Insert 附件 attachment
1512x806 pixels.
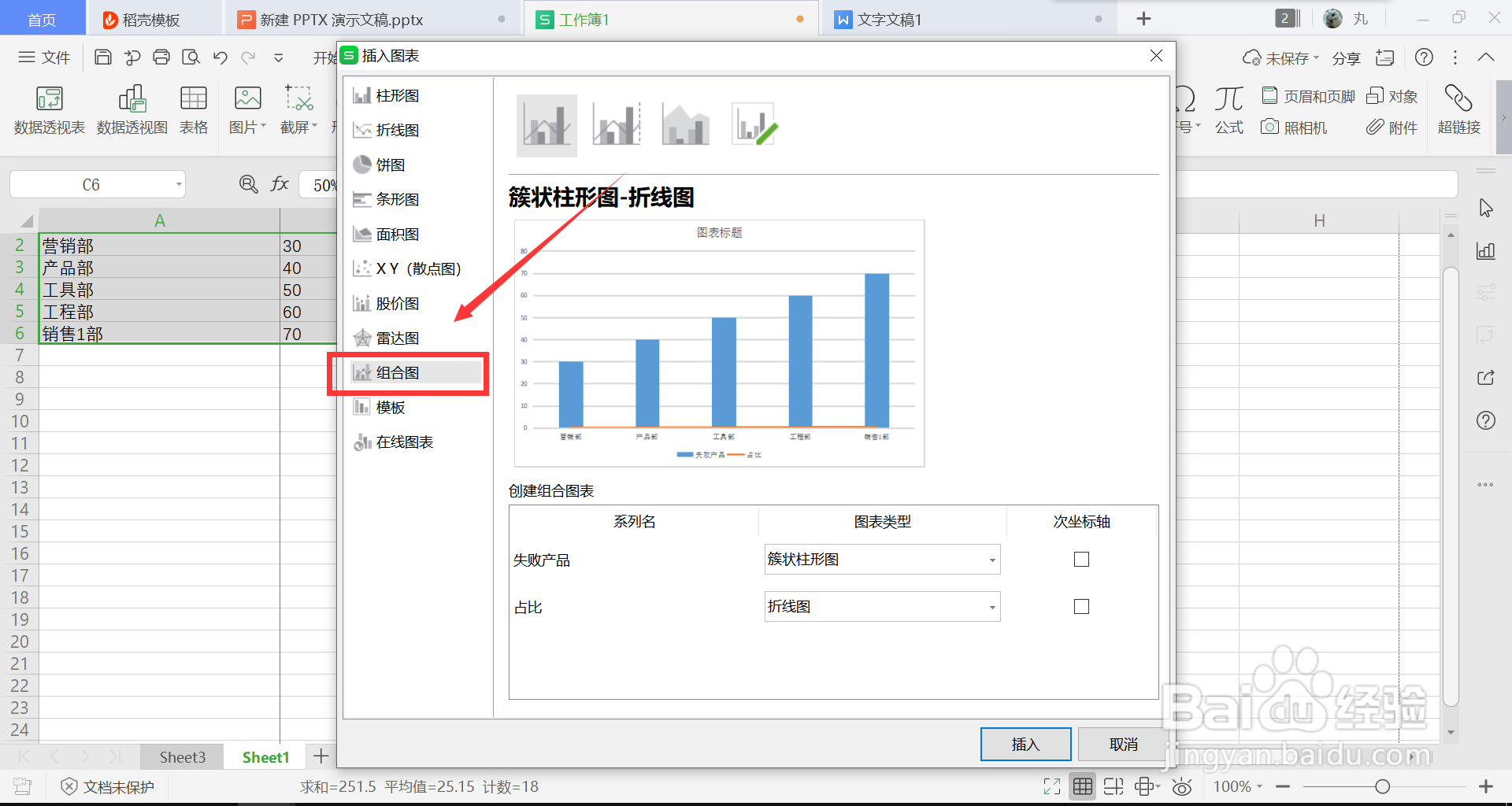click(x=1392, y=128)
